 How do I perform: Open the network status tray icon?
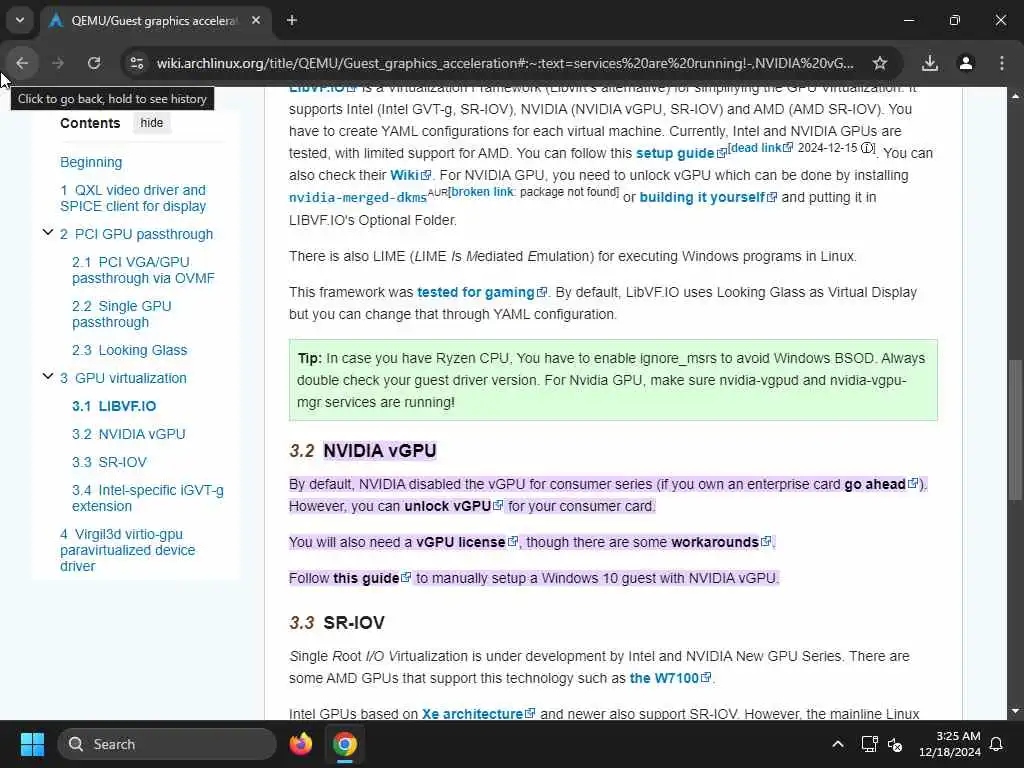pos(869,744)
